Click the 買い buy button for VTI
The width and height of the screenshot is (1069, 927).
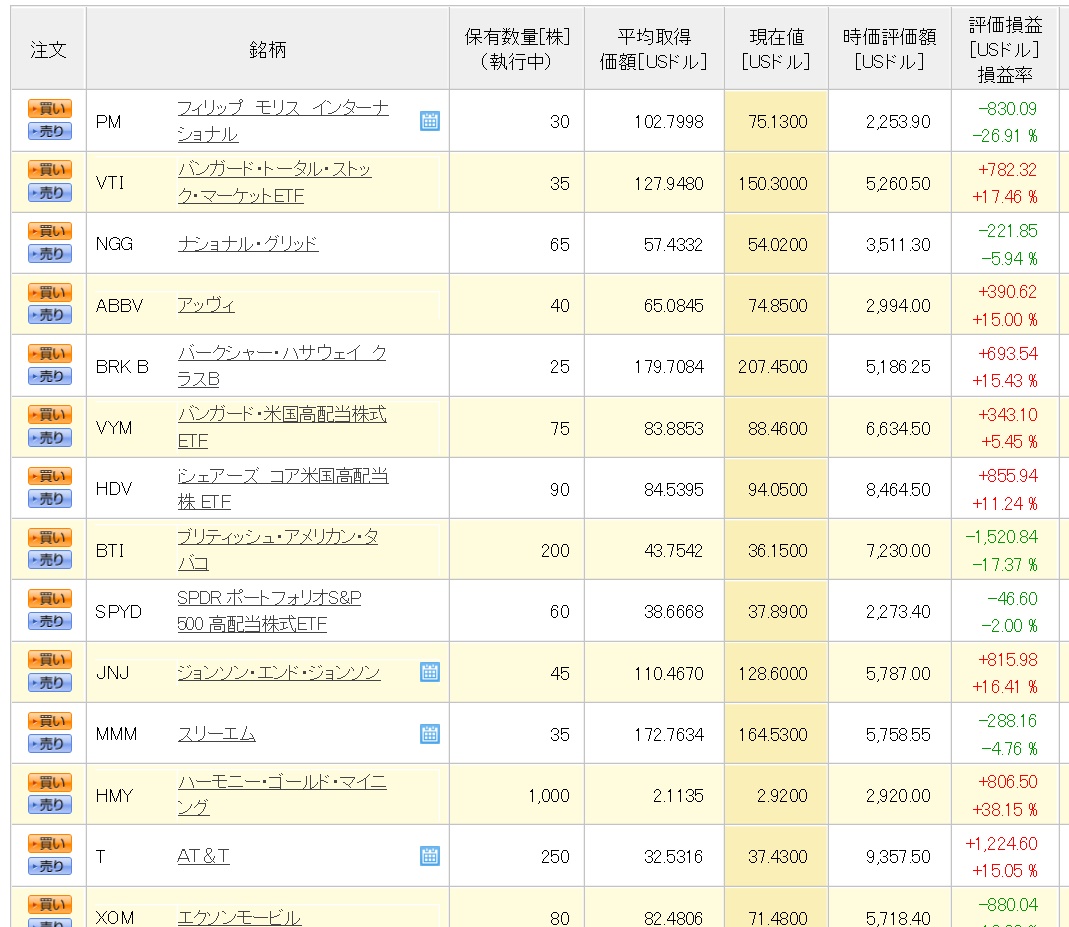pyautogui.click(x=49, y=170)
